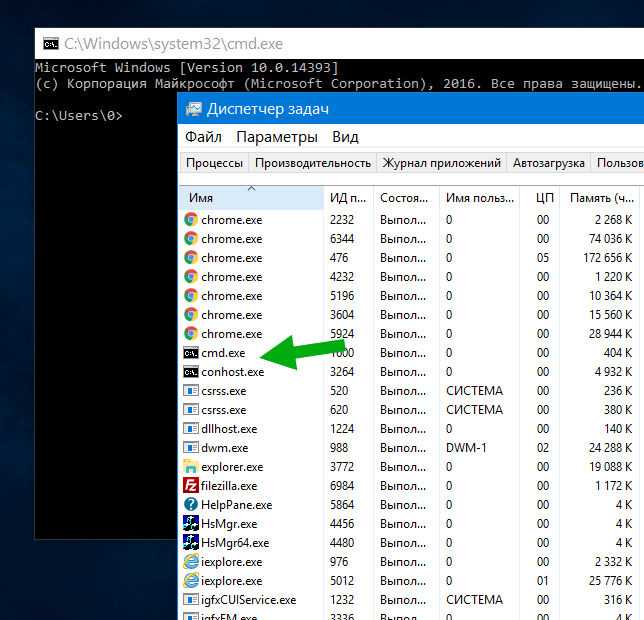Click the igfxCUIService.exe process icon

(x=191, y=599)
